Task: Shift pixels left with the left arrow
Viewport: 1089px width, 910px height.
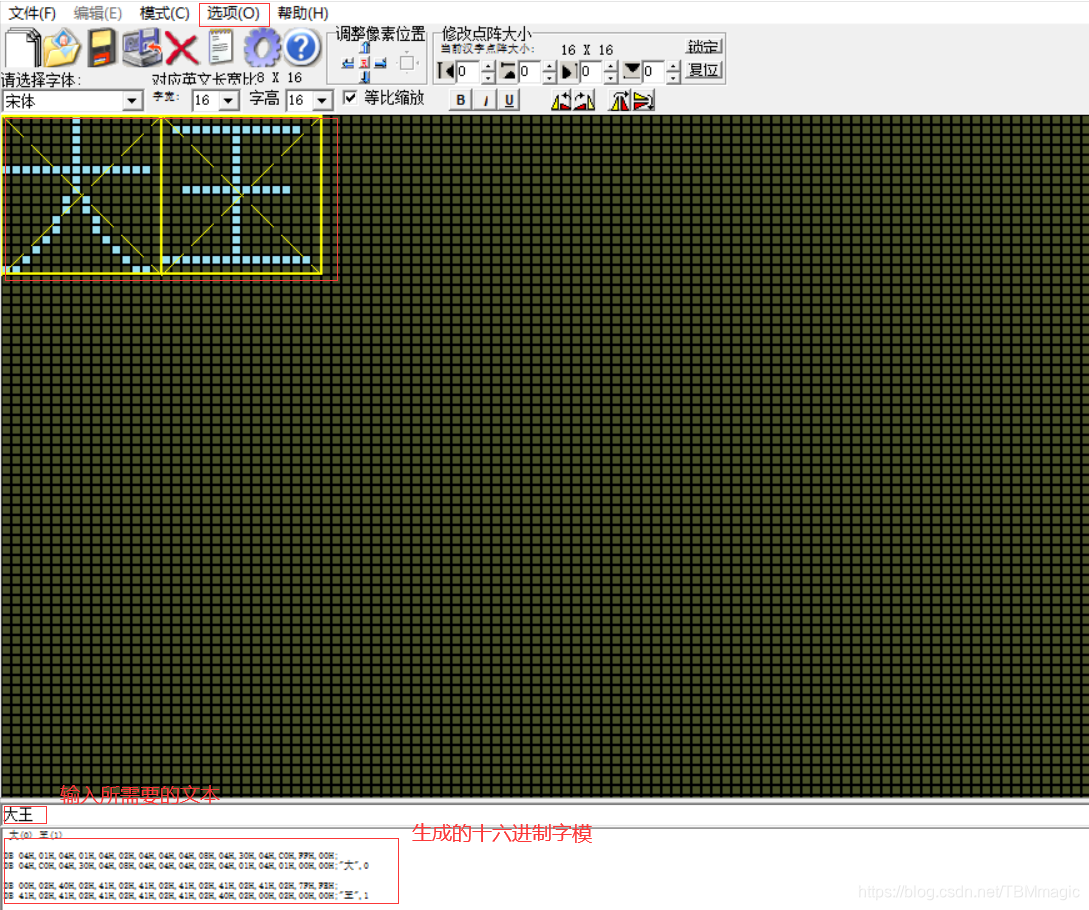Action: point(348,63)
